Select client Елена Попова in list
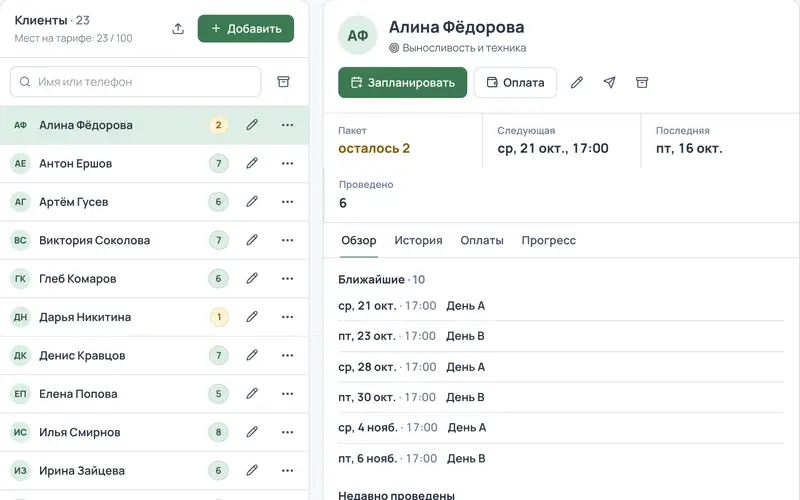Screen dimensions: 800x500 click(154, 393)
